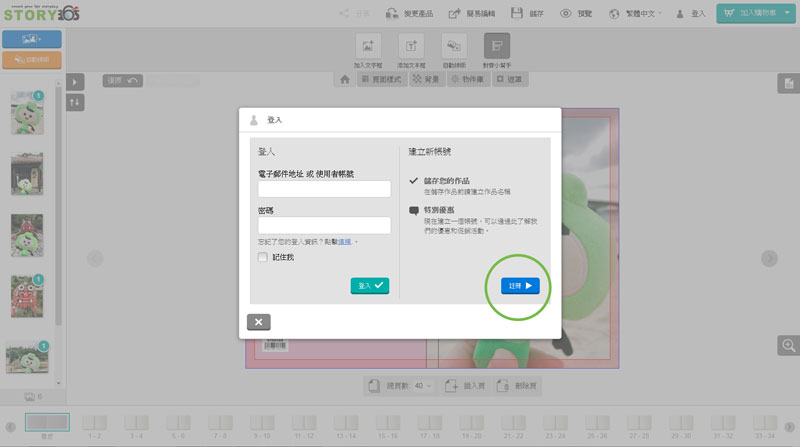The height and width of the screenshot is (447, 800).
Task: Expand the 加入購物車 cart dropdown arrow
Action: pos(787,14)
